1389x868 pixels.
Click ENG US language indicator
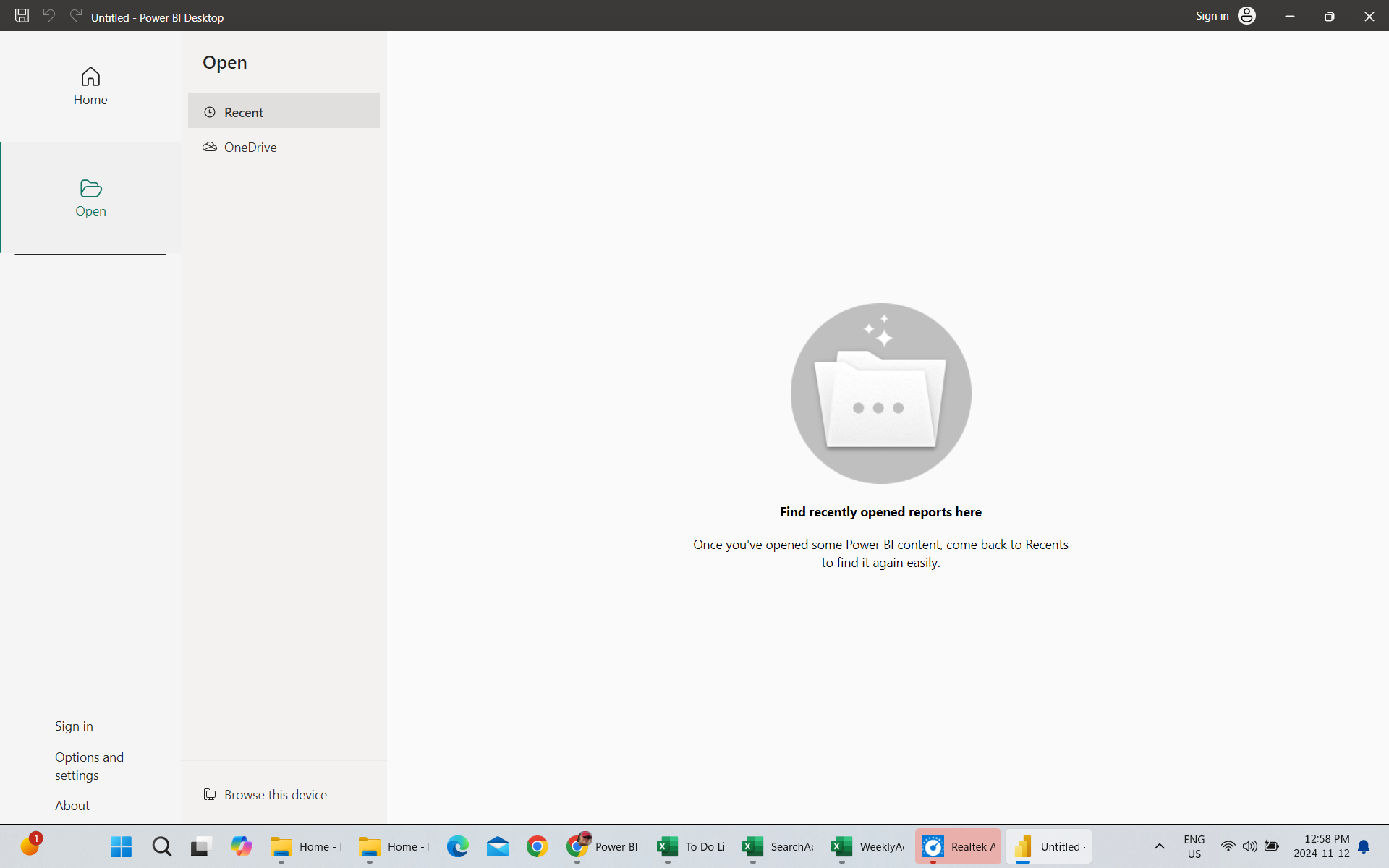pyautogui.click(x=1194, y=846)
